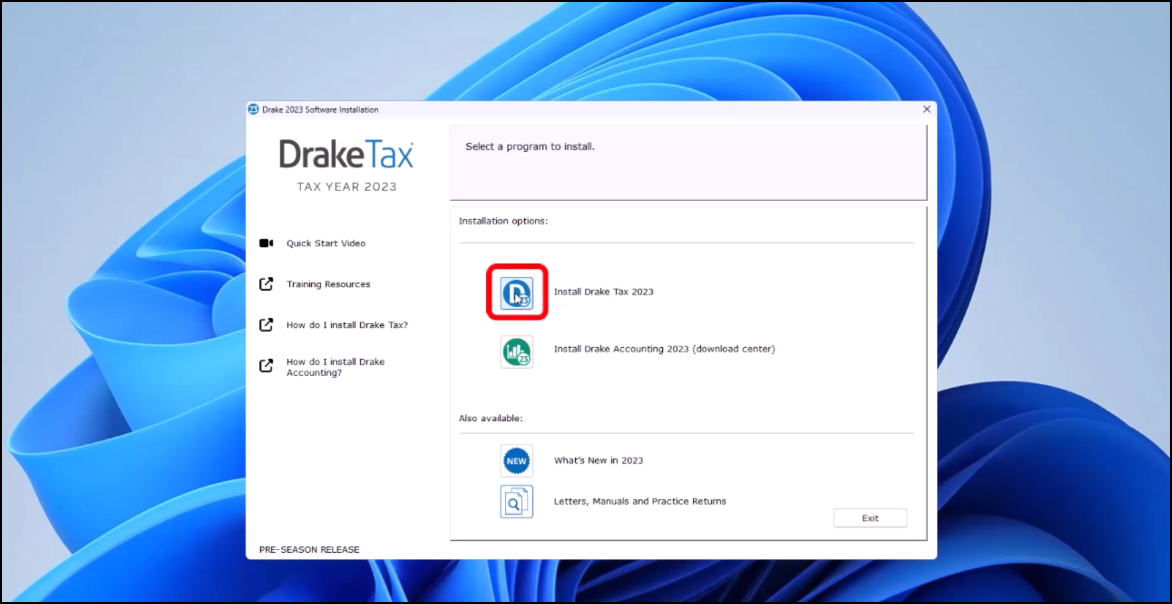The image size is (1172, 604).
Task: Click the Training Resources external link icon
Action: (x=266, y=284)
